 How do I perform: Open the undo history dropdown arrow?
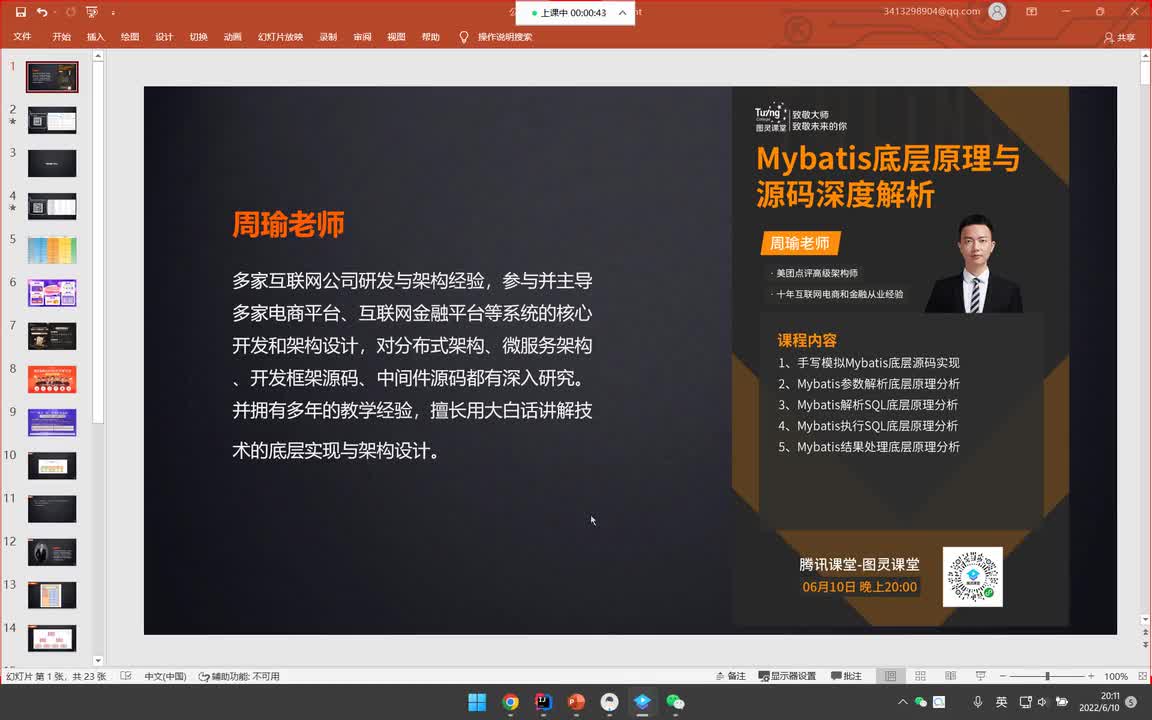[55, 12]
